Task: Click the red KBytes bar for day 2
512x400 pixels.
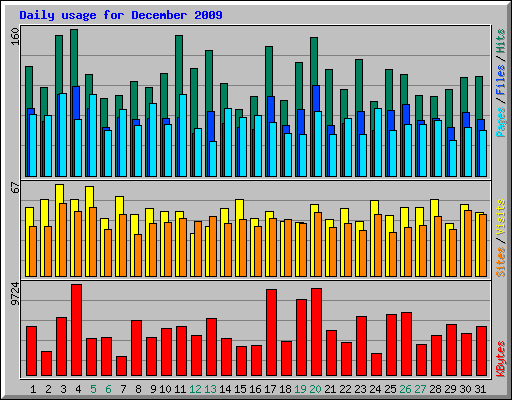Action: (46, 364)
